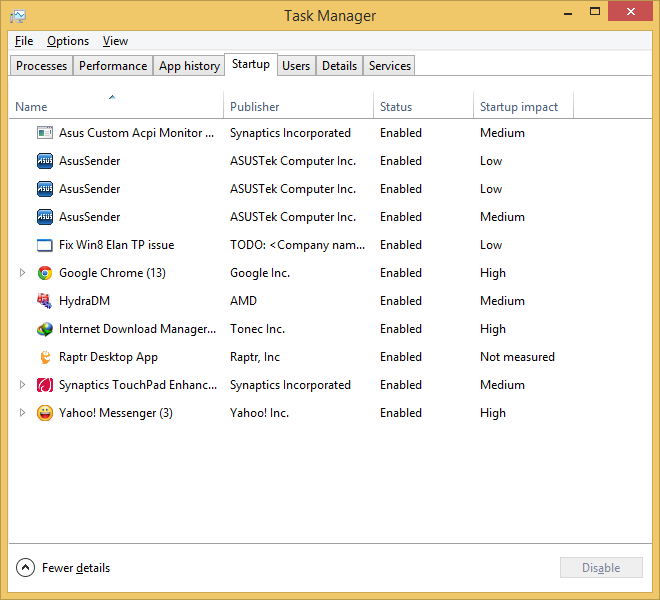Click the Enabled status of Raptr Desktop App
Image resolution: width=660 pixels, height=600 pixels.
click(x=401, y=357)
